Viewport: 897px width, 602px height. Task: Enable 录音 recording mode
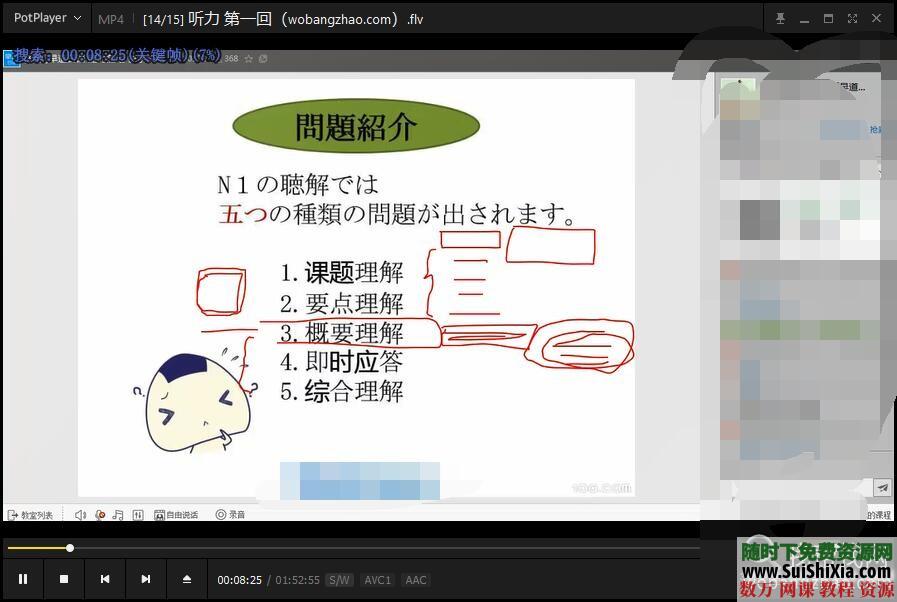coord(229,514)
